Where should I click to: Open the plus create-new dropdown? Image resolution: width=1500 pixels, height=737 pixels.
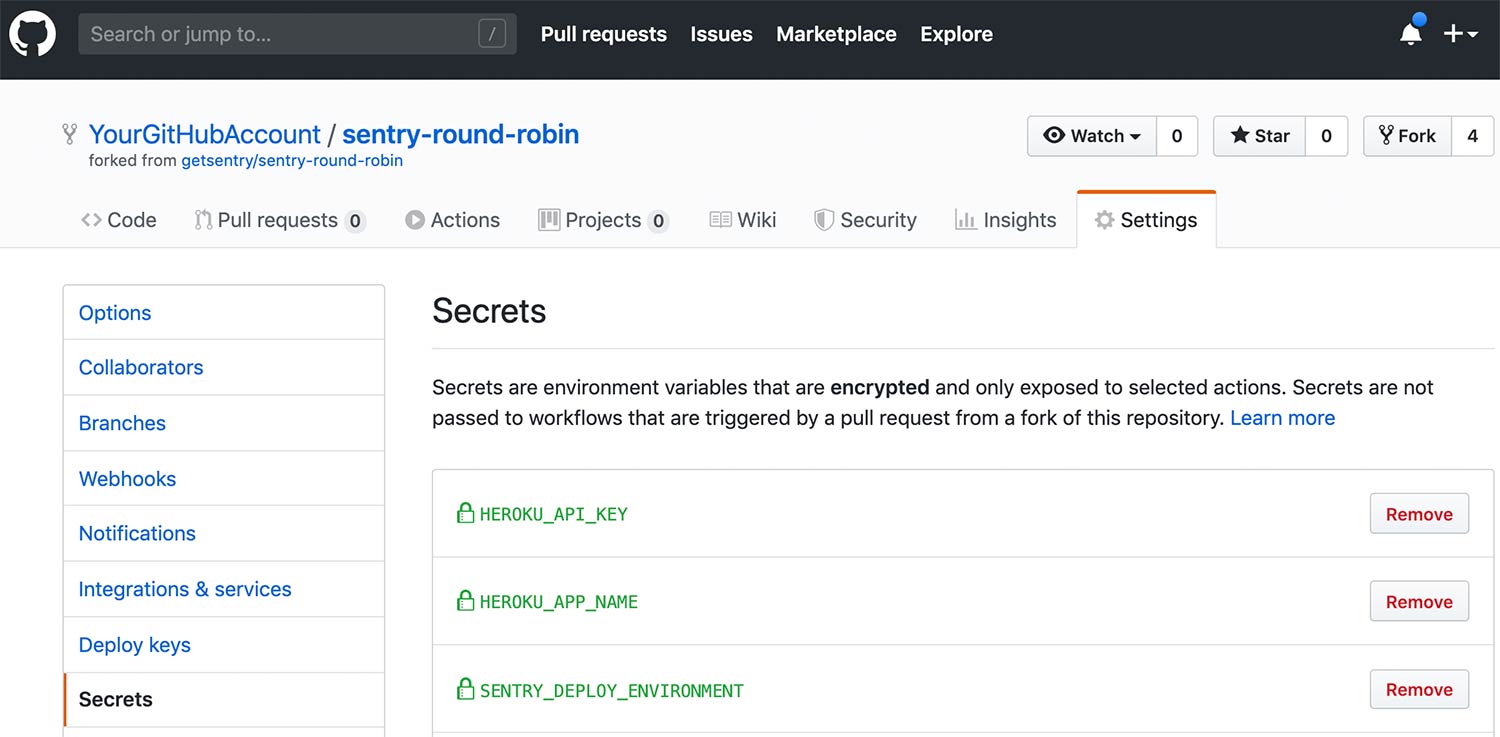point(1460,33)
